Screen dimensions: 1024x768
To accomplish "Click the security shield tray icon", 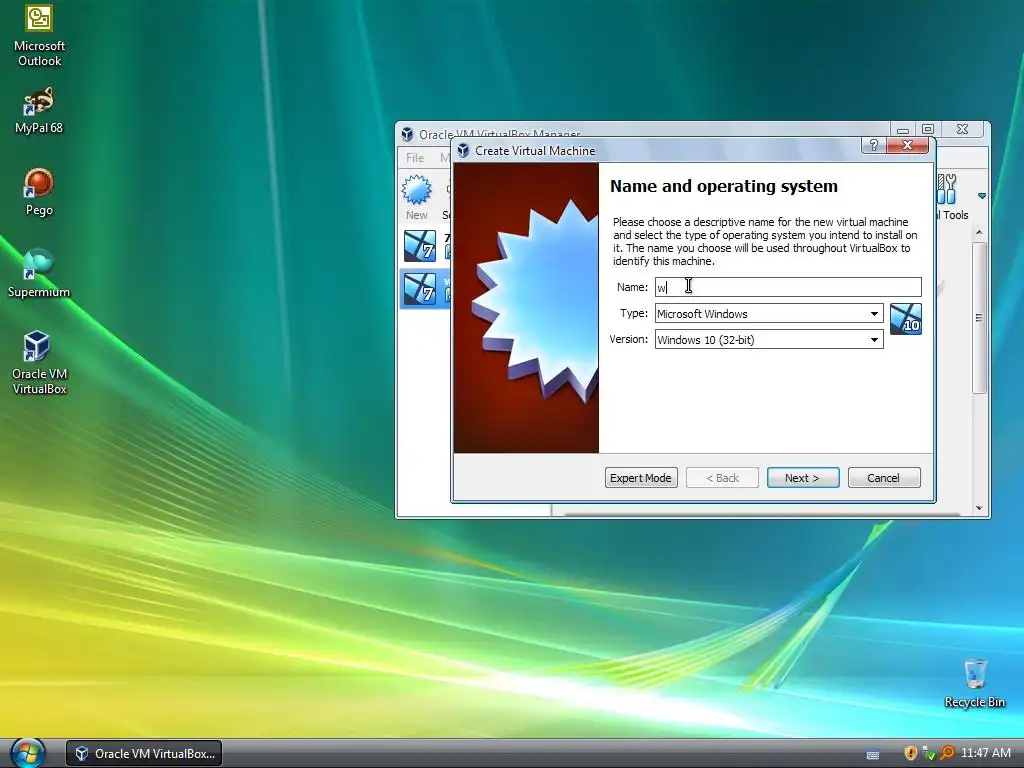I will (910, 753).
